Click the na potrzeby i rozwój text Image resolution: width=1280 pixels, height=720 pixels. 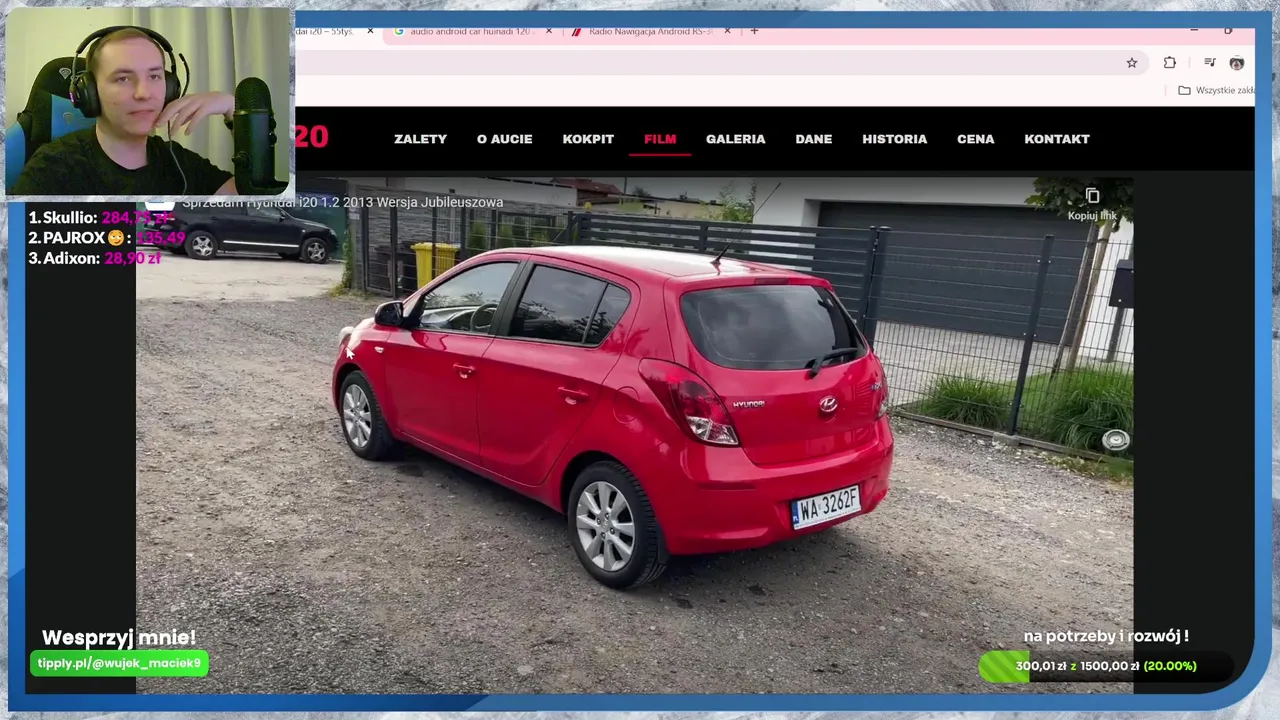point(1106,636)
